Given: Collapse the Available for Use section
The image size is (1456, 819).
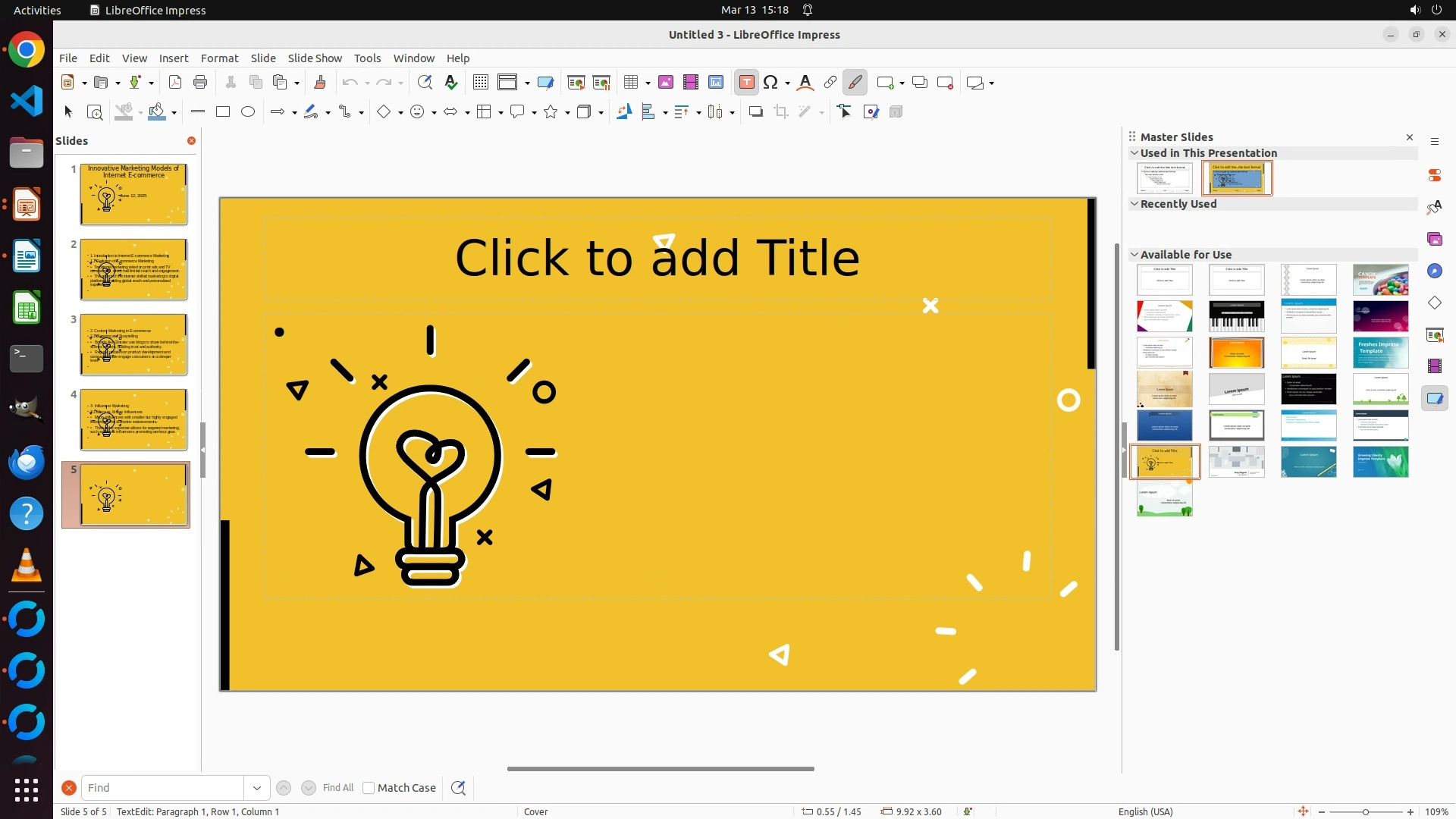Looking at the screenshot, I should (1134, 255).
